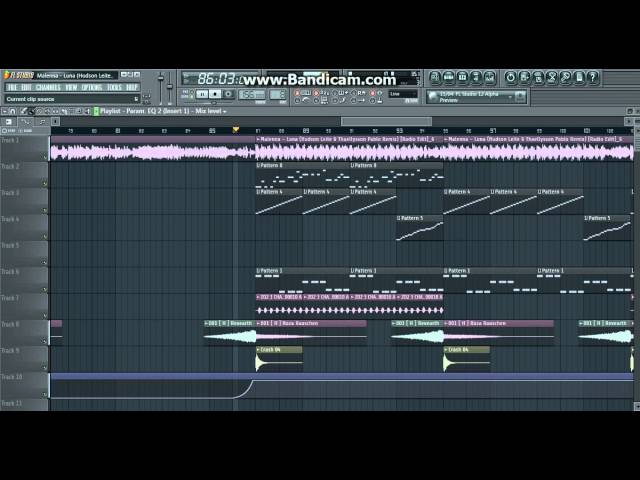Mute Track 4 with its switch
Screen dimensions: 640x480
click(x=44, y=236)
